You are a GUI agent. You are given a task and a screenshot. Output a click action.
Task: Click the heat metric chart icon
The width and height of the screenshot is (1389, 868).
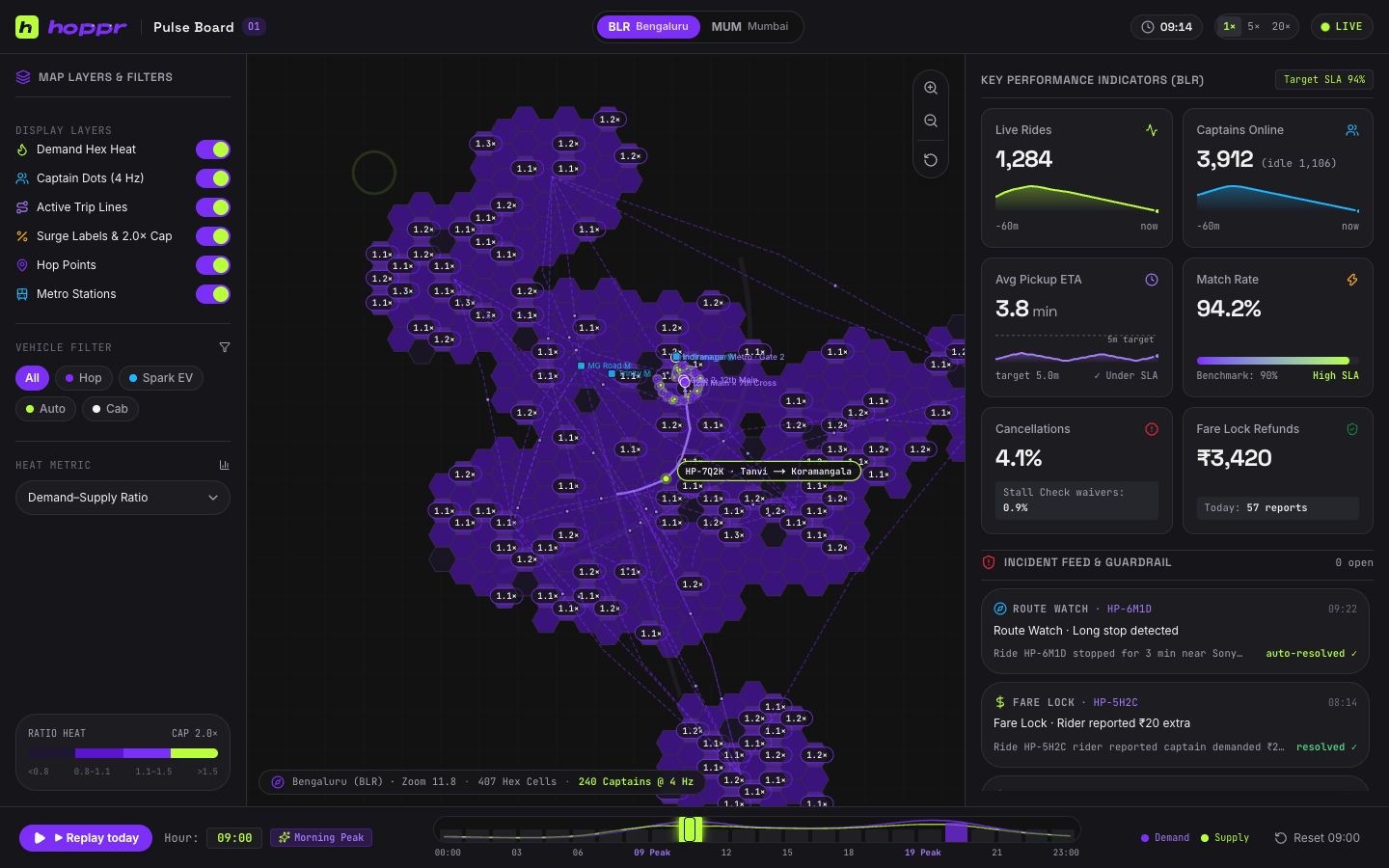click(225, 465)
